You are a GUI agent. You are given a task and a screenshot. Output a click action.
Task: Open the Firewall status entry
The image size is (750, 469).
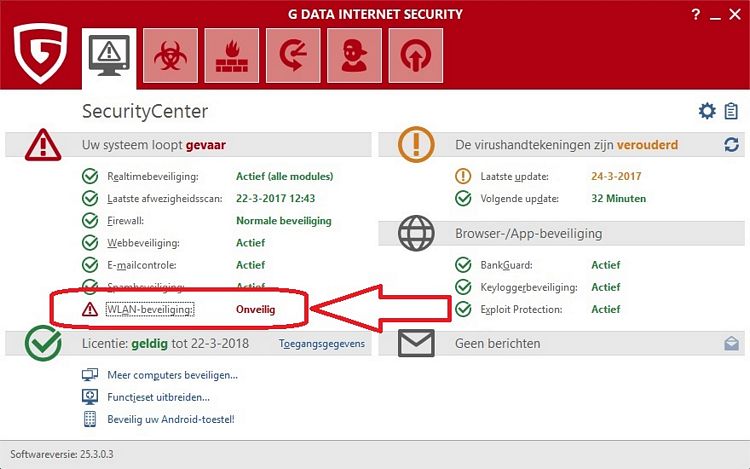pos(125,221)
